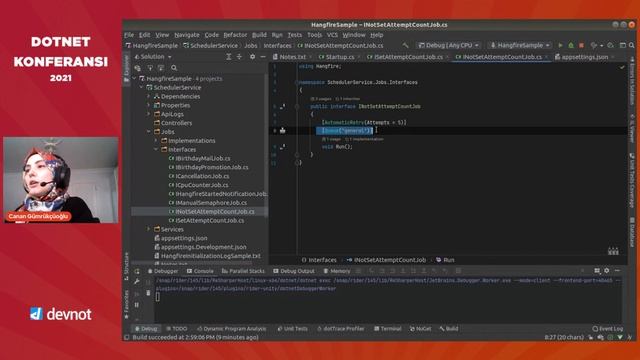Open the dotTrace Profiler tool window
Viewport: 640px width, 360px height.
tap(340, 329)
